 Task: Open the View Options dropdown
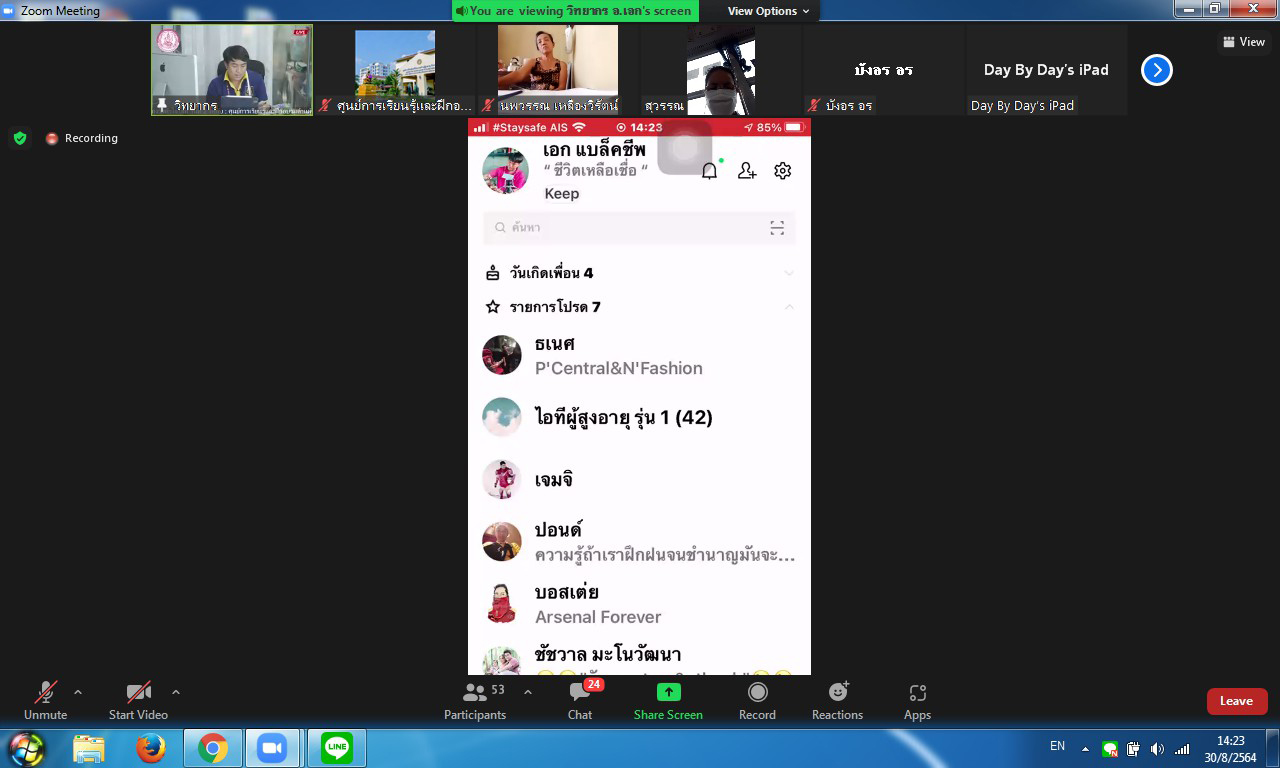tap(768, 11)
